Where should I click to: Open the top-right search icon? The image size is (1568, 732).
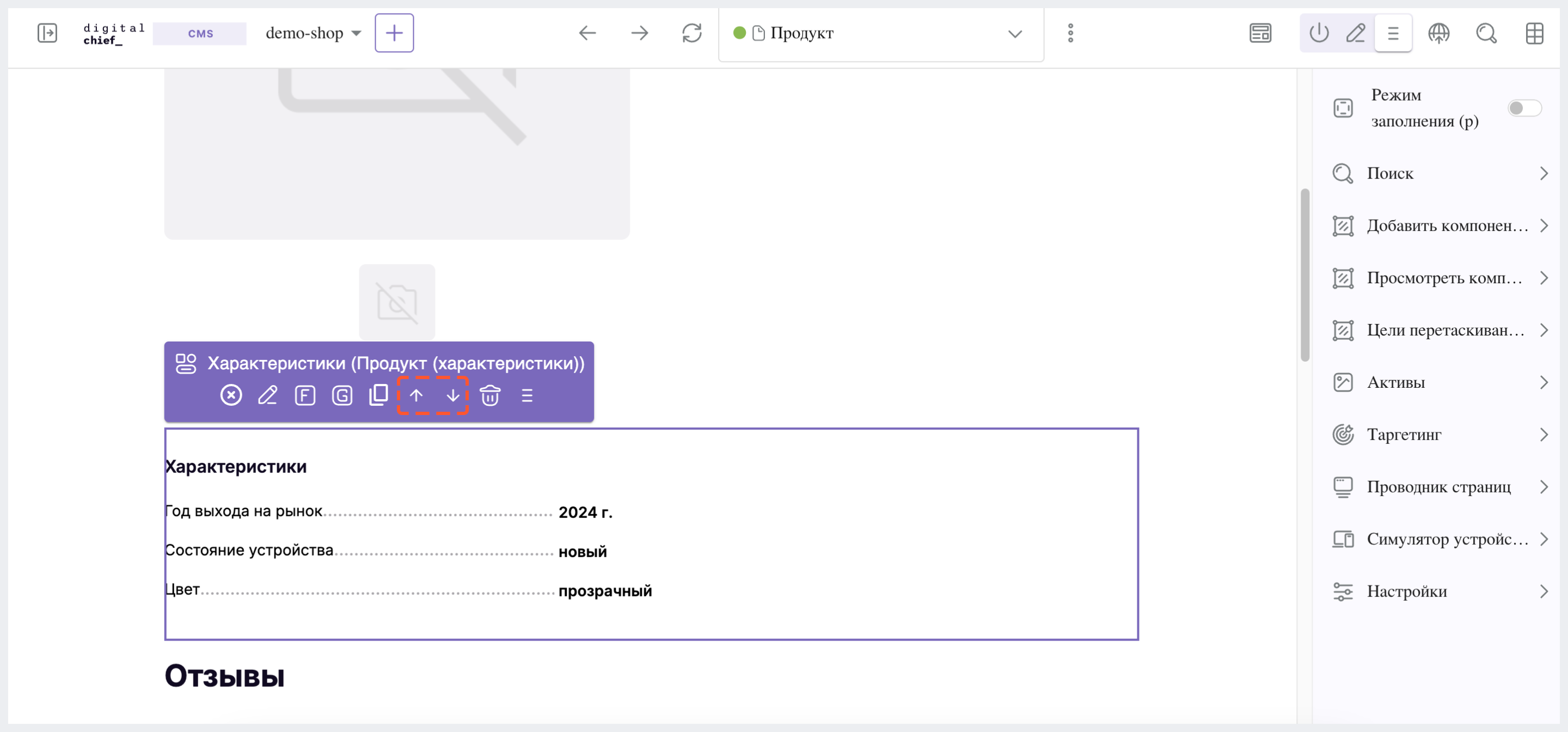coord(1486,33)
